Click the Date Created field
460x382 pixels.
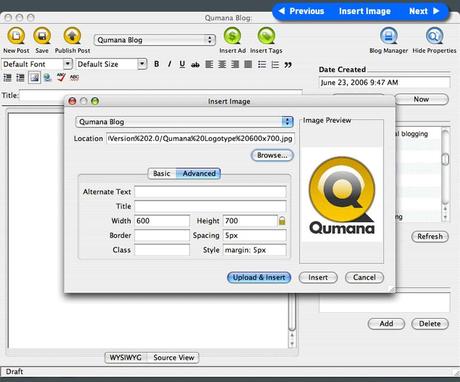coord(384,82)
